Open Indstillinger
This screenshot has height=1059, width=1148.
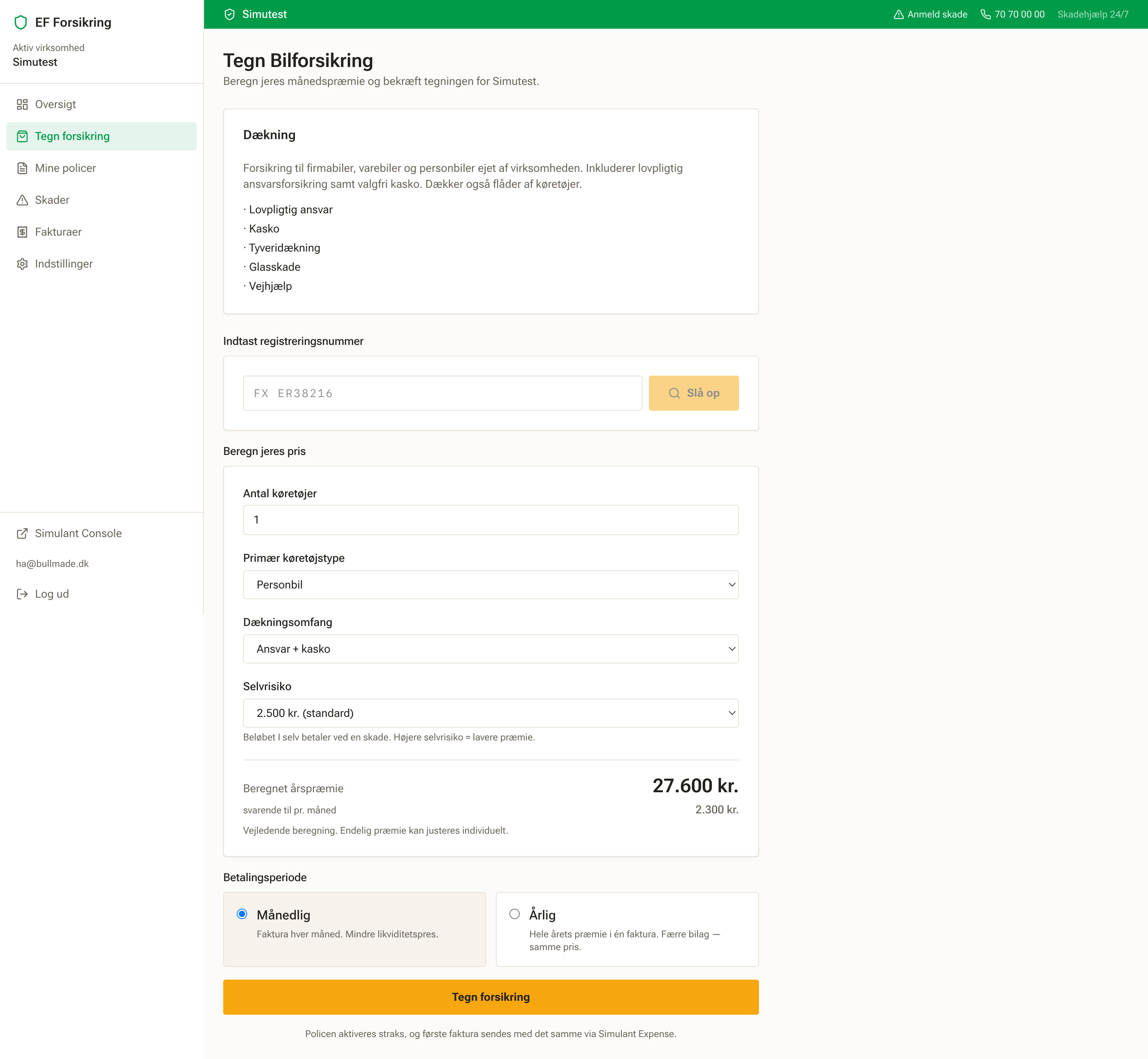[101, 264]
